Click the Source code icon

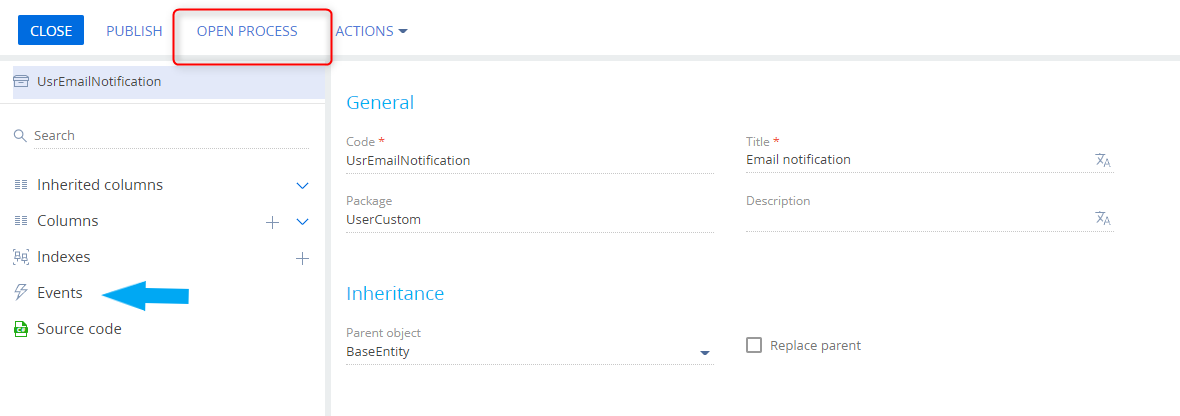click(20, 329)
